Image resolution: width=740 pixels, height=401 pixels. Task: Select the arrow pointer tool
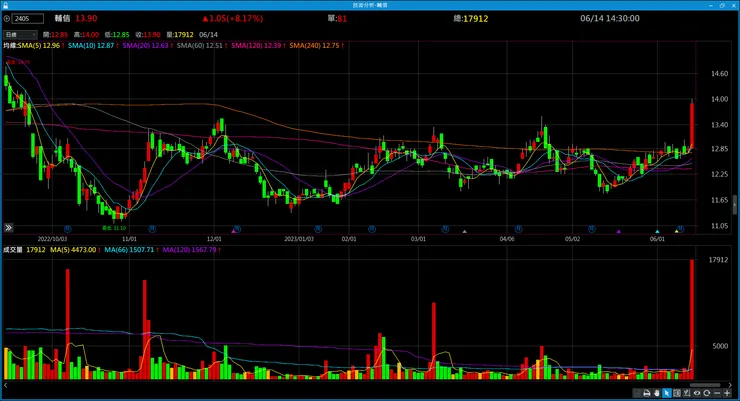pyautogui.click(x=667, y=393)
